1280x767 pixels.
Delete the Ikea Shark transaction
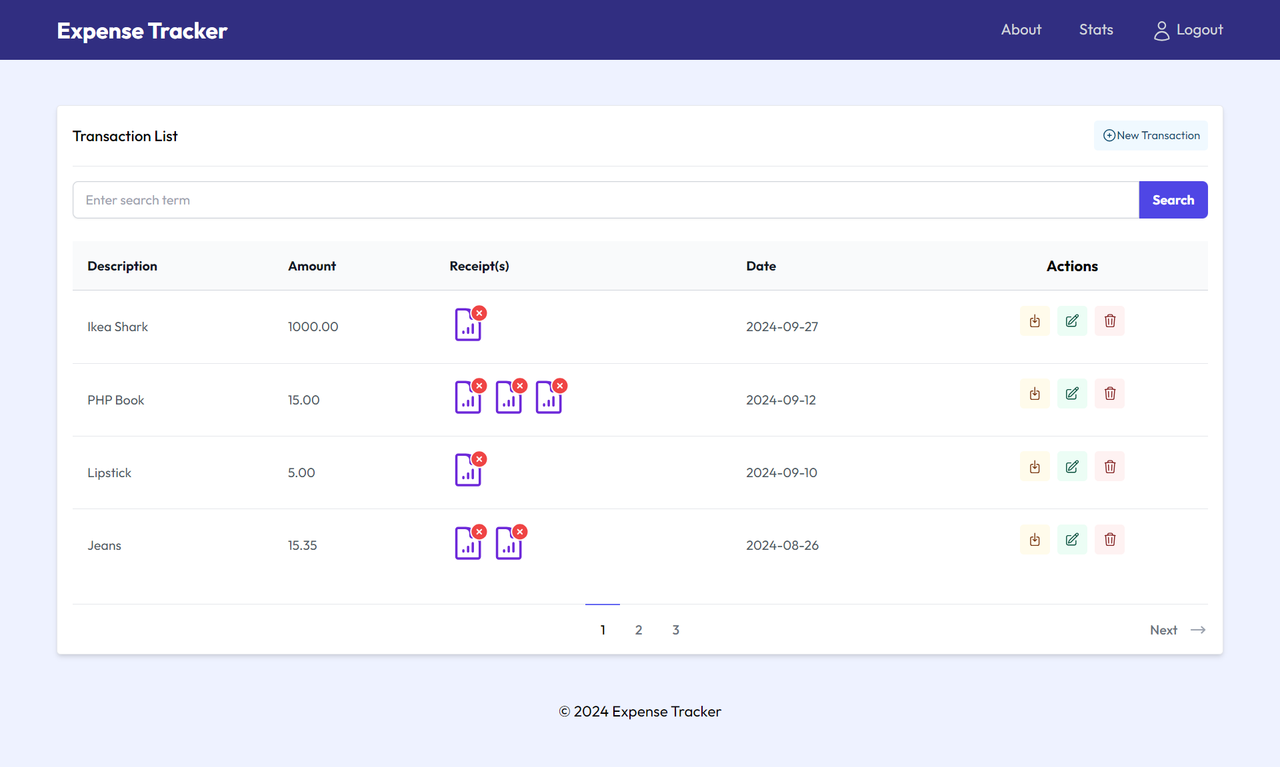coord(1109,320)
